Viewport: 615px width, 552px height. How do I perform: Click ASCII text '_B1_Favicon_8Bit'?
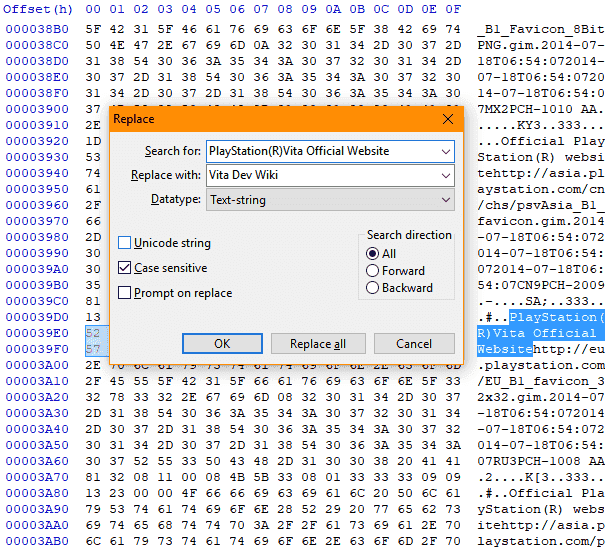coord(541,29)
